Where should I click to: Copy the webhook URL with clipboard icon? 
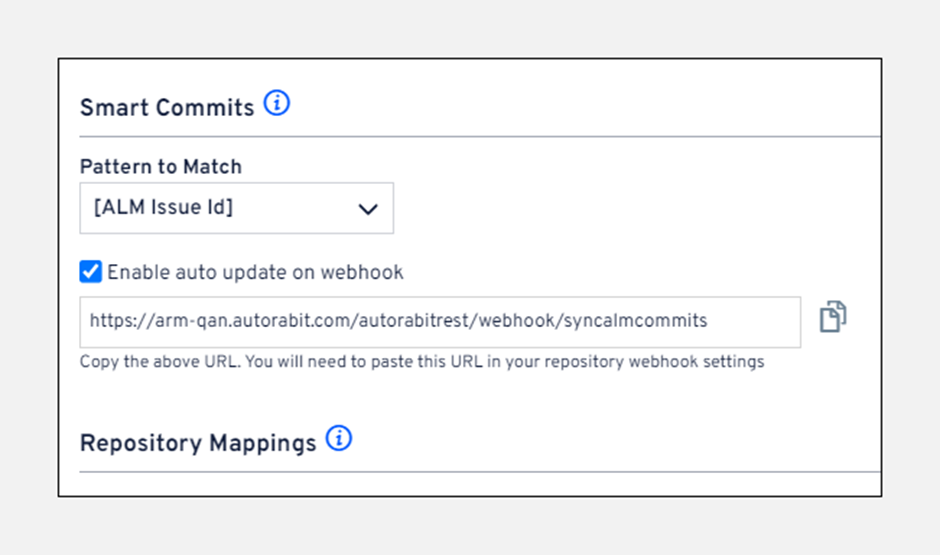[x=832, y=318]
